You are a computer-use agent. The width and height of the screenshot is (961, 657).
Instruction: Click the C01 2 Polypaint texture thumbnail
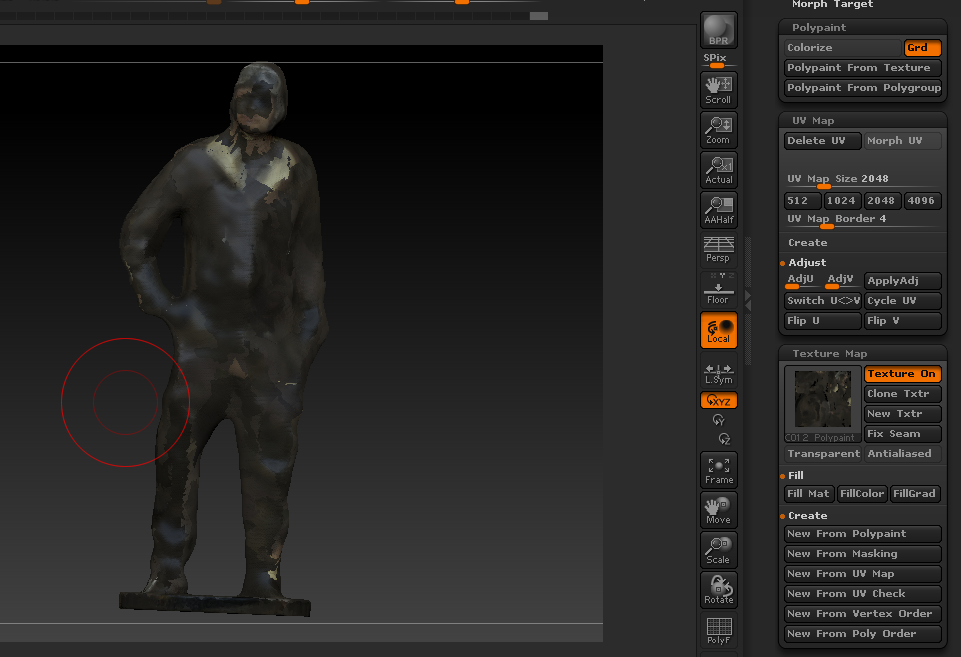pyautogui.click(x=821, y=398)
